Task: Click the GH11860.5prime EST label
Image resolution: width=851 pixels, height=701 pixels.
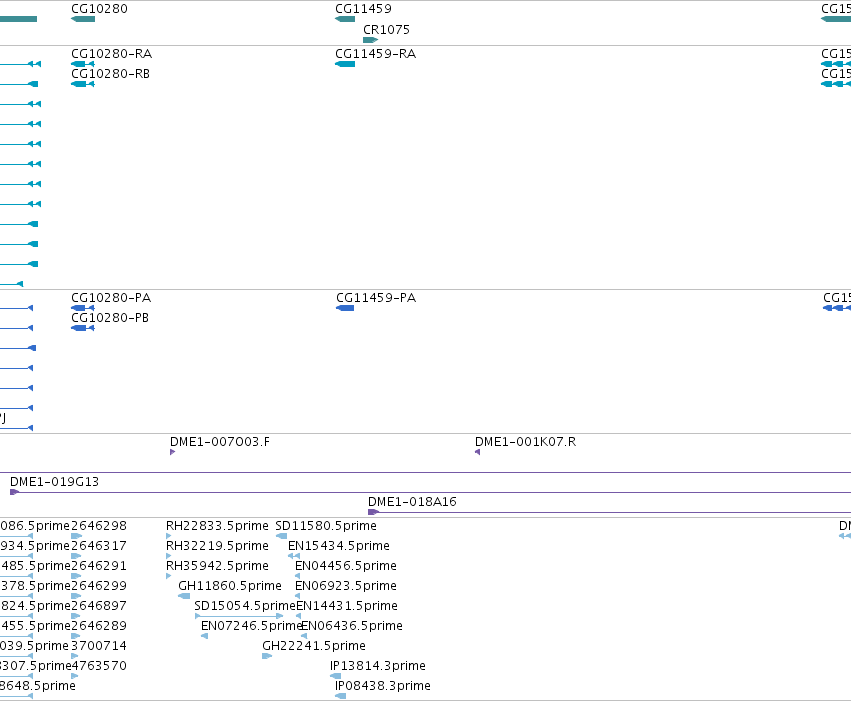Action: (x=230, y=586)
